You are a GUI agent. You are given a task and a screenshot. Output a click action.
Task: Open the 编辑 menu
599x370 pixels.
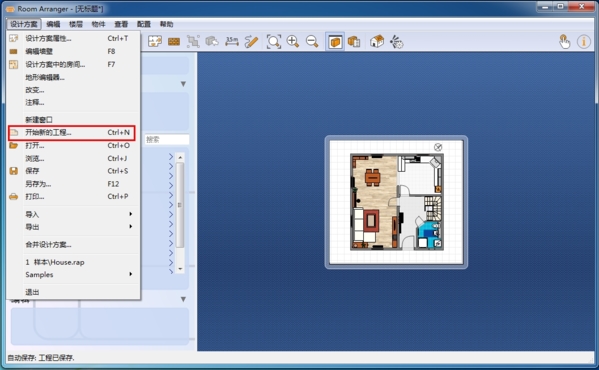53,24
